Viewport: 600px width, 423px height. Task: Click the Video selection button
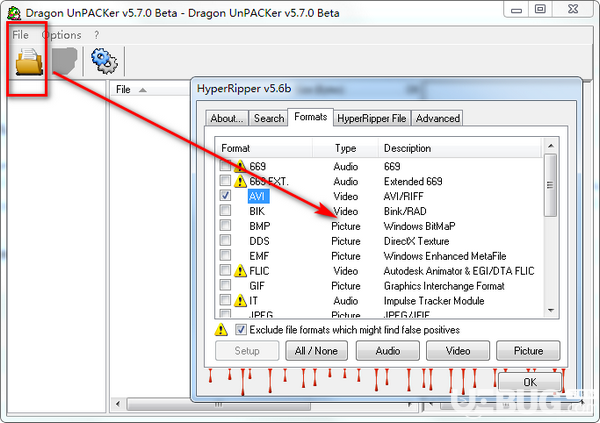458,351
